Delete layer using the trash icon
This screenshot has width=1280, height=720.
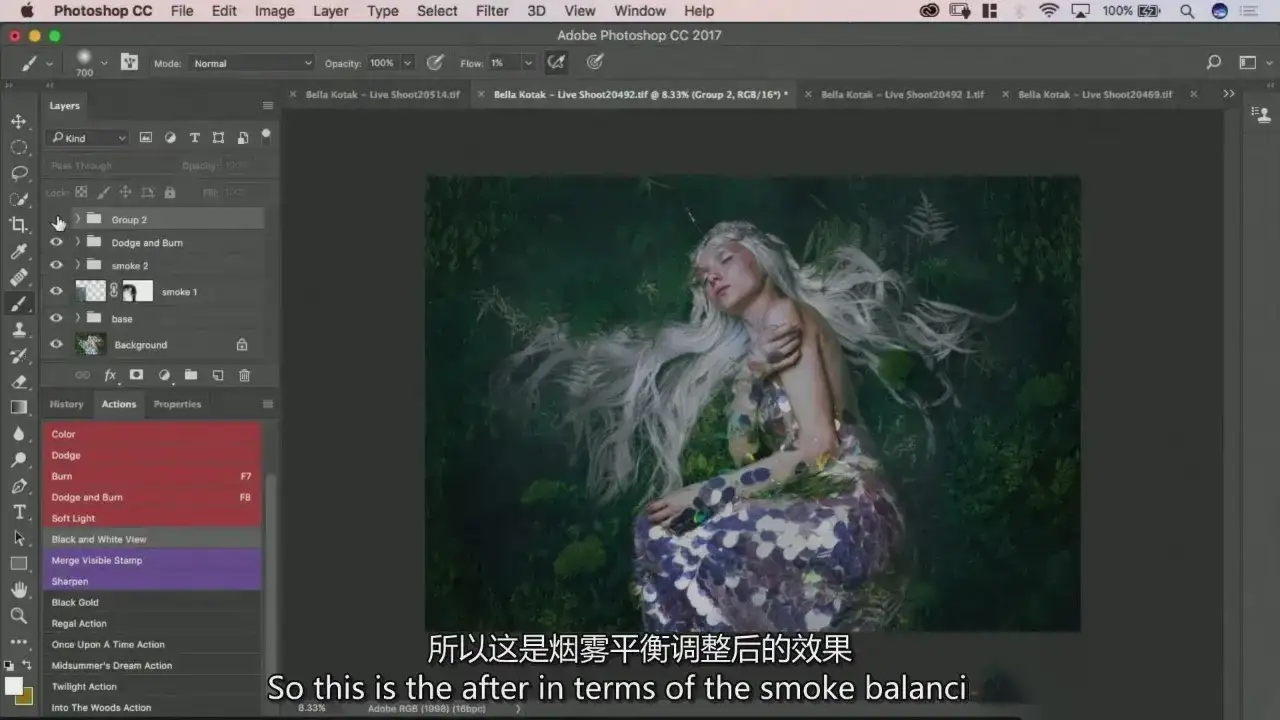click(244, 375)
